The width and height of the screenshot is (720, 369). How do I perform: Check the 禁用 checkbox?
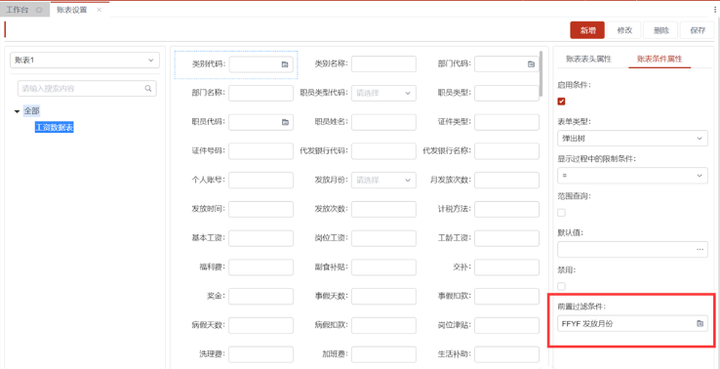click(x=561, y=286)
